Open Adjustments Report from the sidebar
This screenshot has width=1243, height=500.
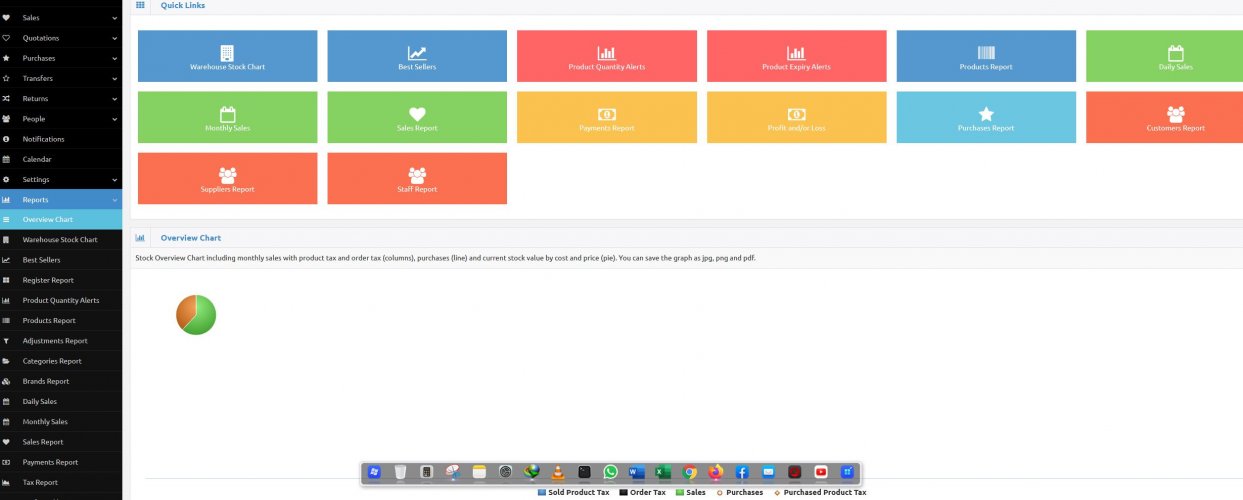61,341
